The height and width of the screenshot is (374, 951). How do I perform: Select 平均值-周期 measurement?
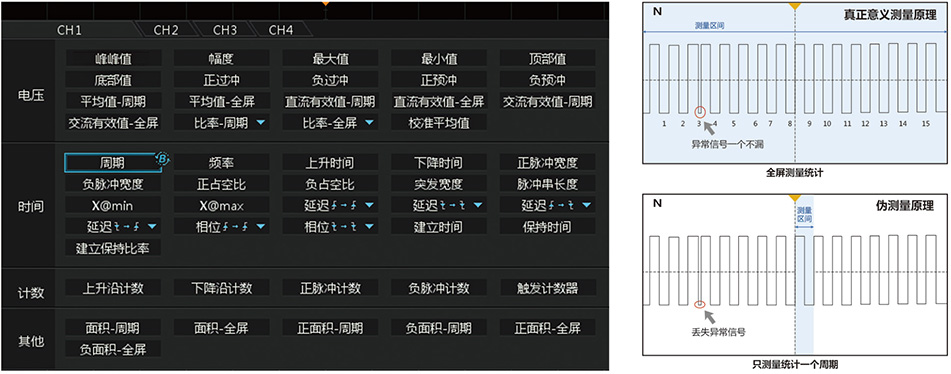[x=113, y=101]
